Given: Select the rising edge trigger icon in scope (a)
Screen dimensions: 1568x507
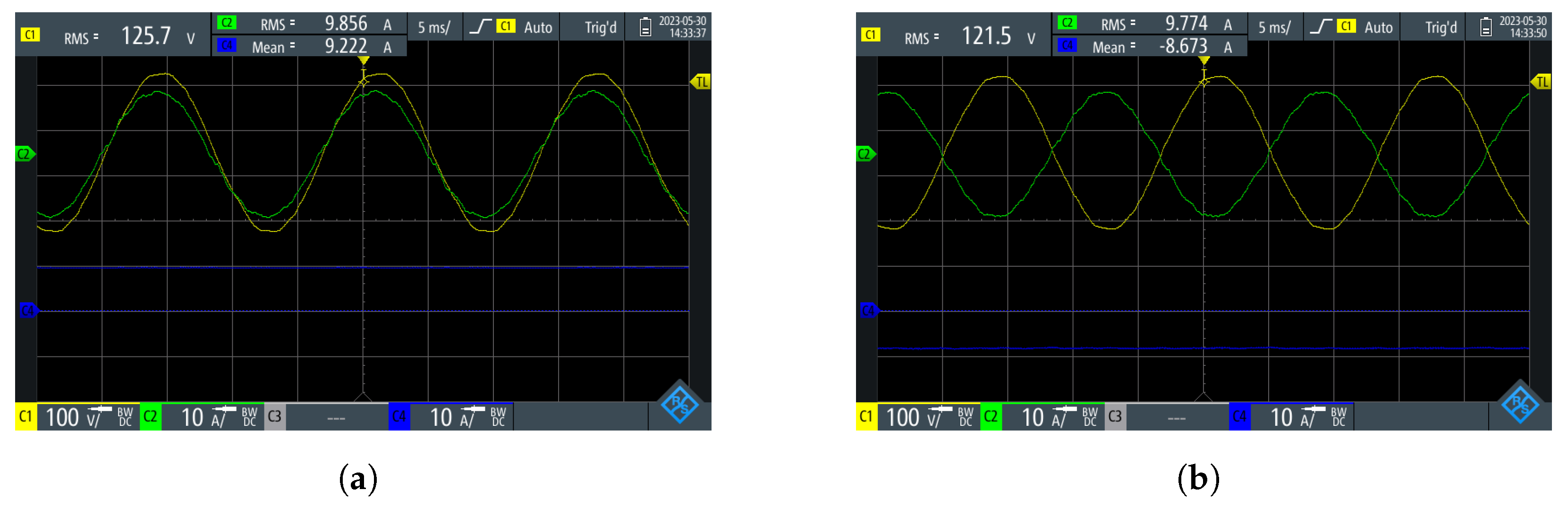Looking at the screenshot, I should coord(480,26).
